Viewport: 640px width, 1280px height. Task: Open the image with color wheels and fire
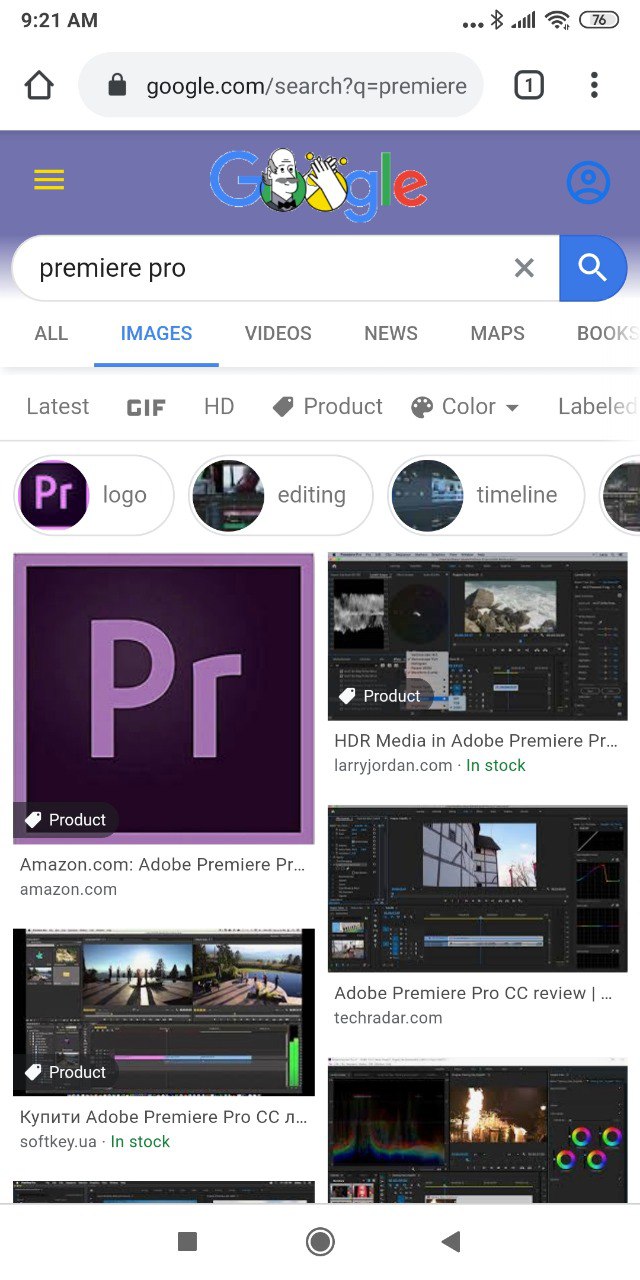478,1130
